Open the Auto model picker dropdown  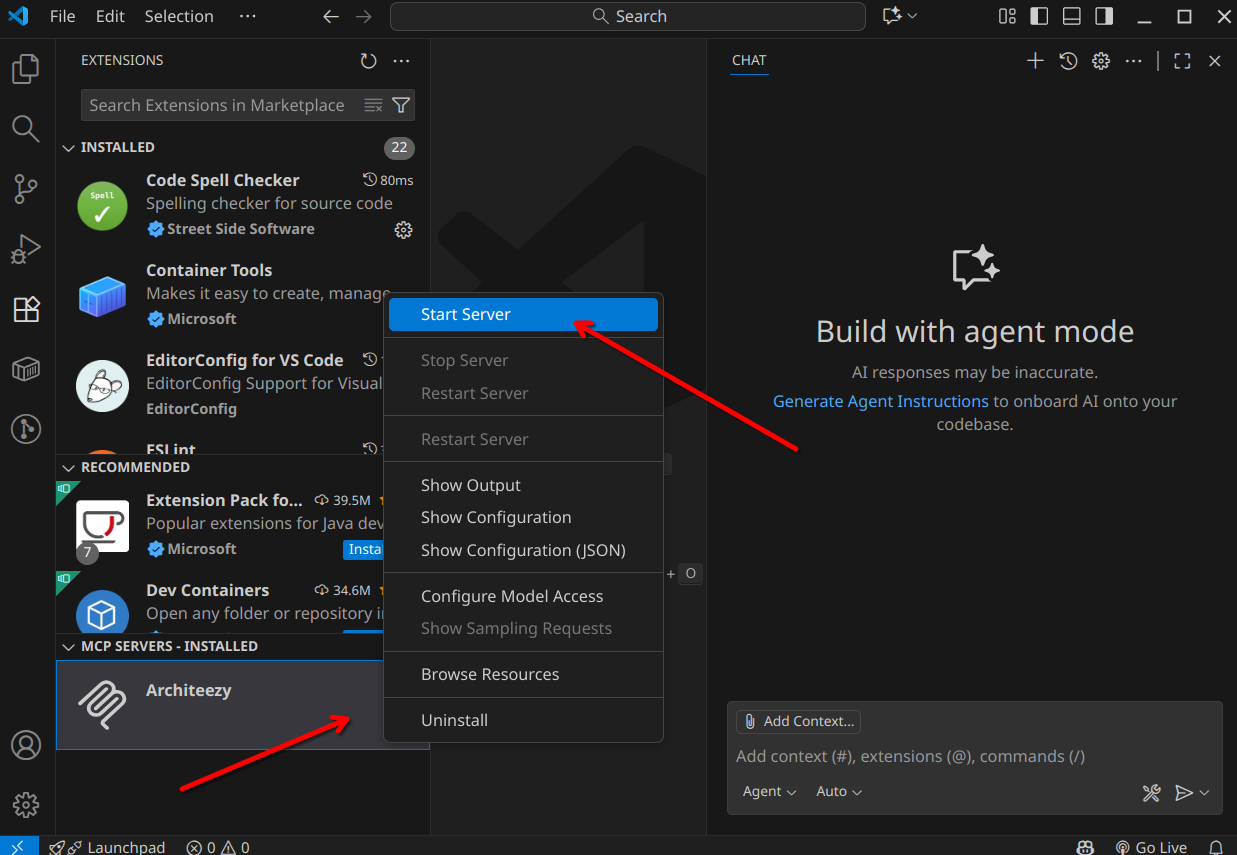pos(838,792)
